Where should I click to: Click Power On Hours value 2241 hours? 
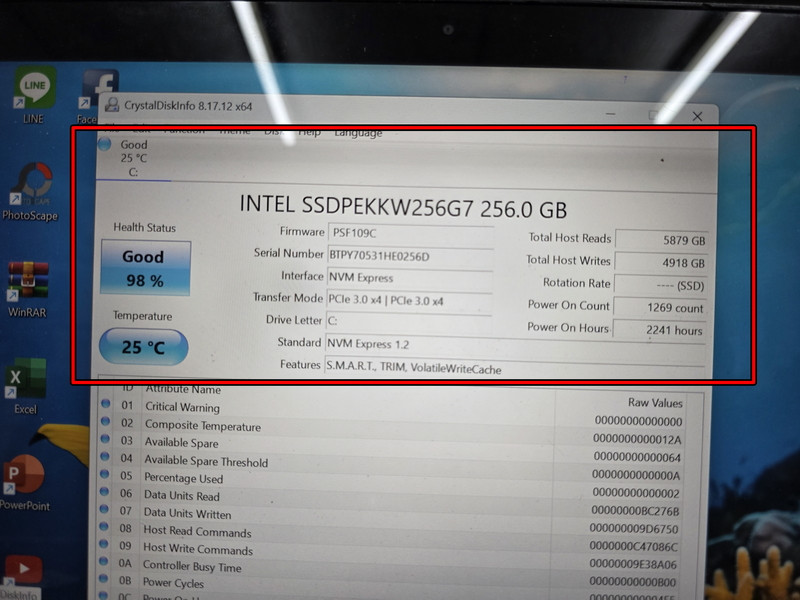(x=659, y=330)
